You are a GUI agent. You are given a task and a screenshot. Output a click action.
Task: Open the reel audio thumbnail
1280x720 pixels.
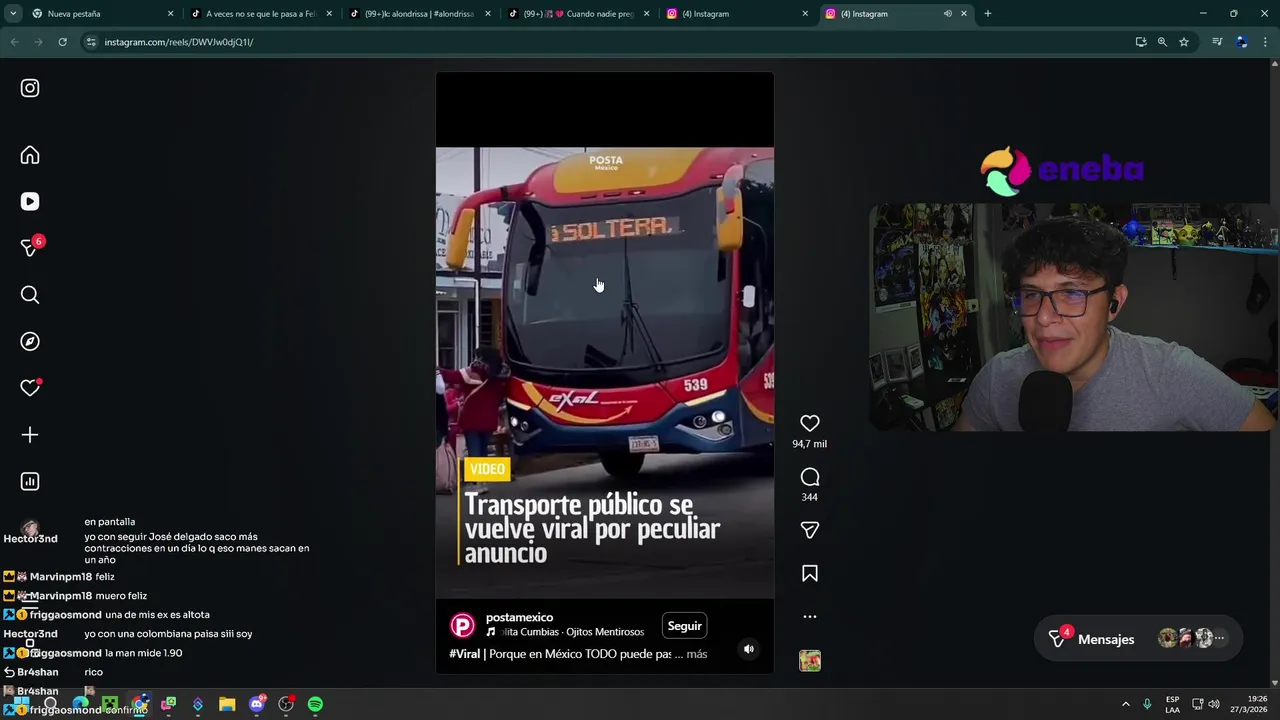coord(810,661)
